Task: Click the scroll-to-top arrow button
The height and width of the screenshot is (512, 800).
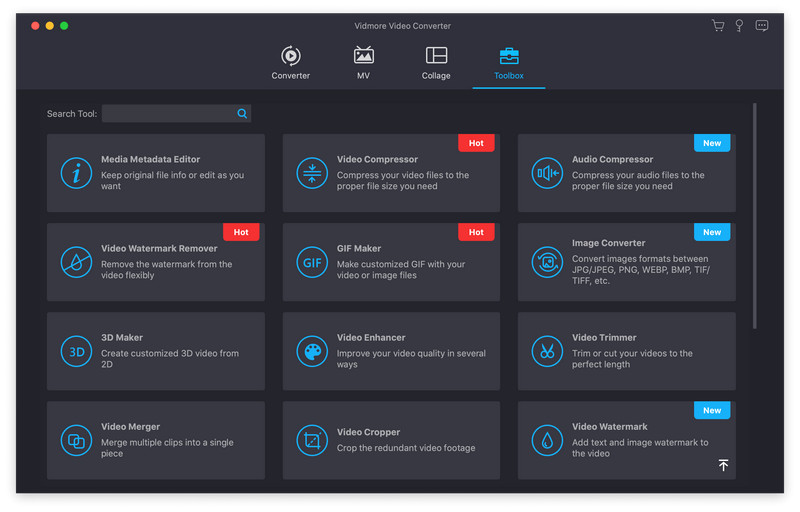Action: [723, 465]
